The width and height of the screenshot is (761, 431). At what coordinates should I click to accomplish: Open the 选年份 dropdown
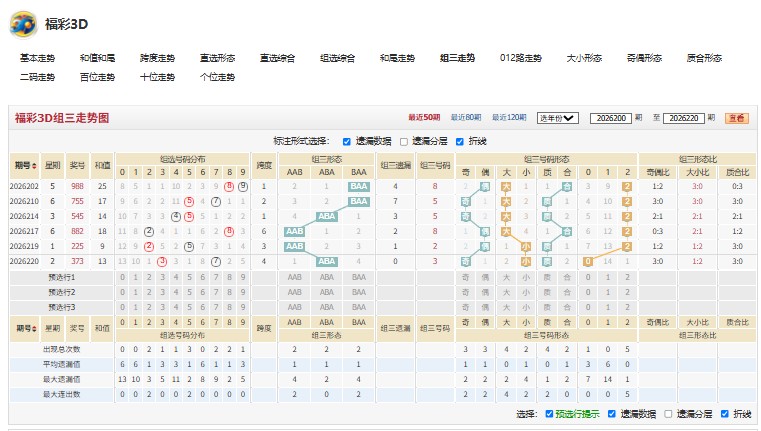[557, 118]
